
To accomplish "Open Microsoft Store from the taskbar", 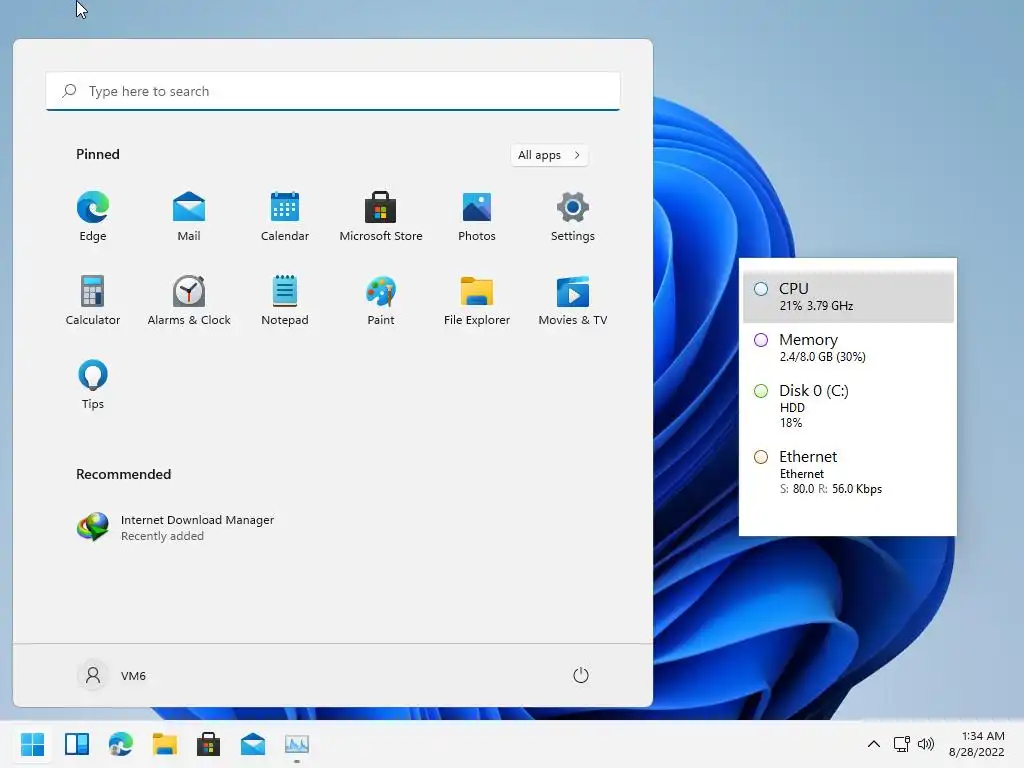I will [x=208, y=744].
